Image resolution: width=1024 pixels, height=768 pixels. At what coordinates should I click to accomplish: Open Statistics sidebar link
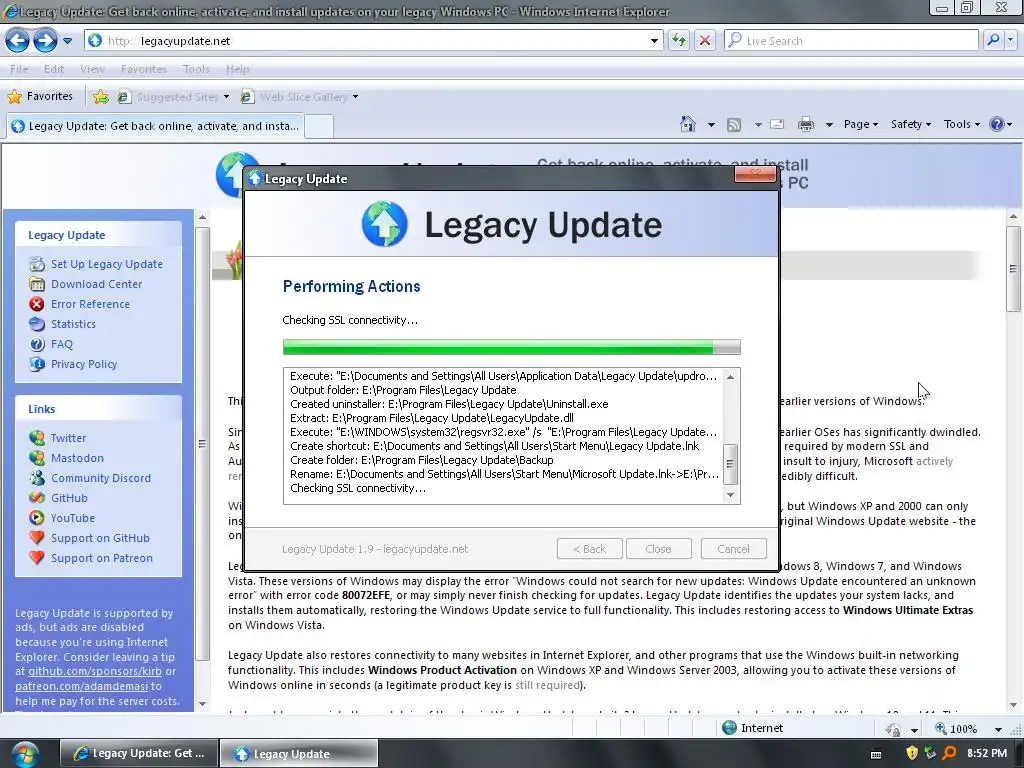[x=73, y=324]
